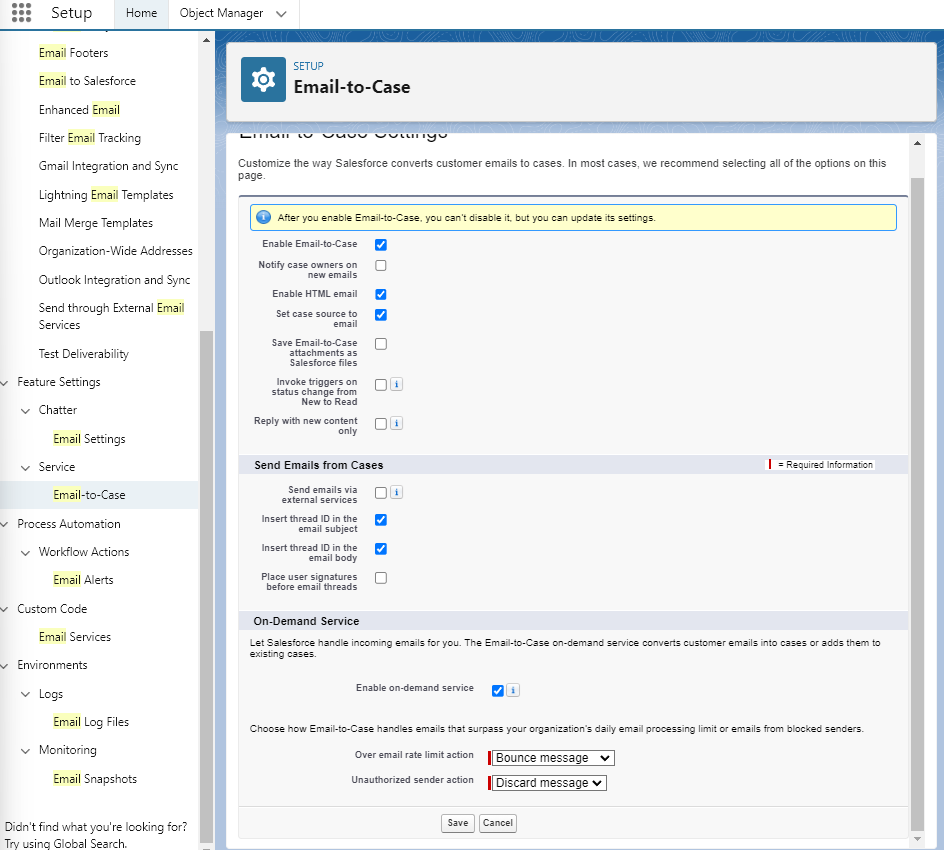This screenshot has height=850, width=944.
Task: Open Email Log Files
Action: click(x=91, y=722)
